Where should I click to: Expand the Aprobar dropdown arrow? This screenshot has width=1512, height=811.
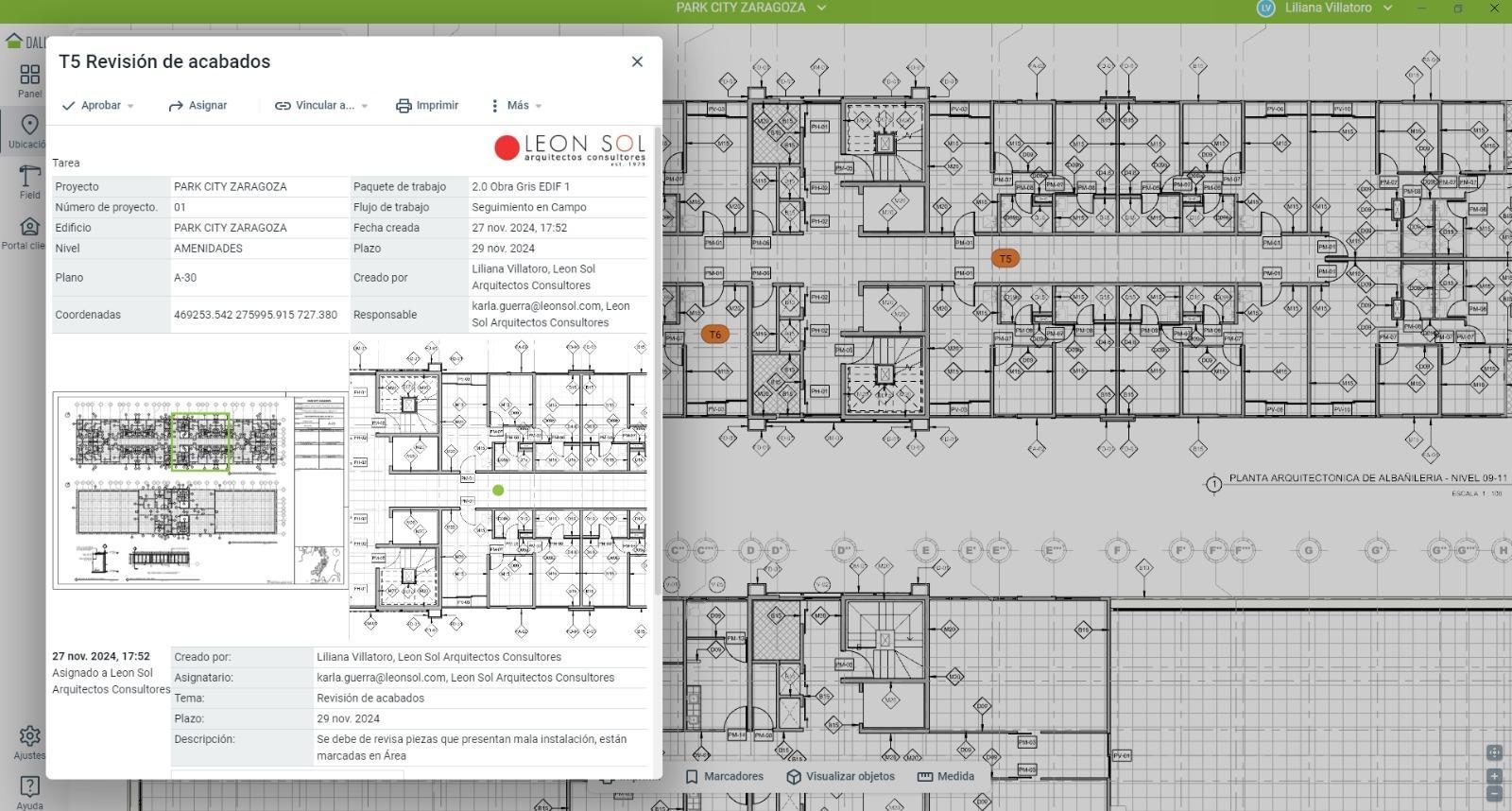click(x=130, y=106)
